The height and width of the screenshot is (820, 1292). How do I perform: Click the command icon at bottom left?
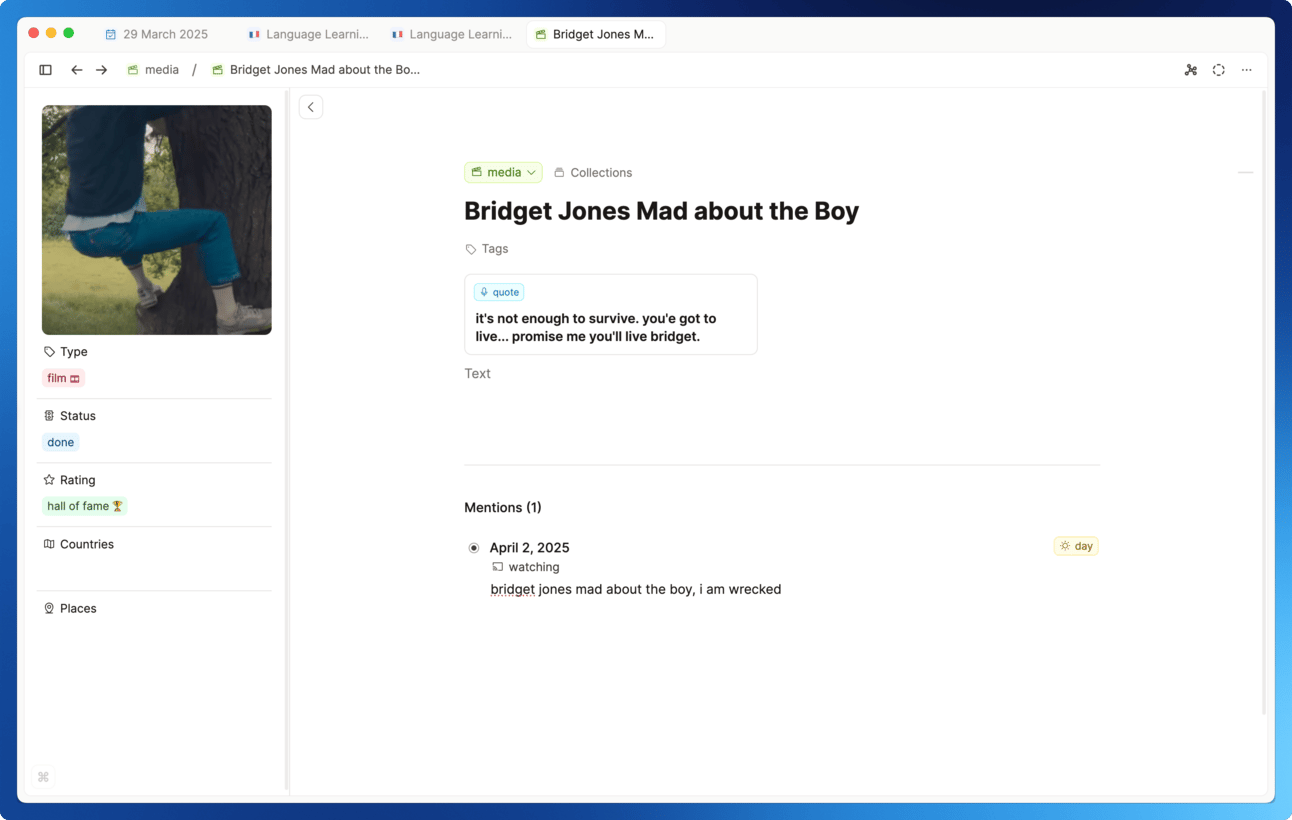pos(43,777)
